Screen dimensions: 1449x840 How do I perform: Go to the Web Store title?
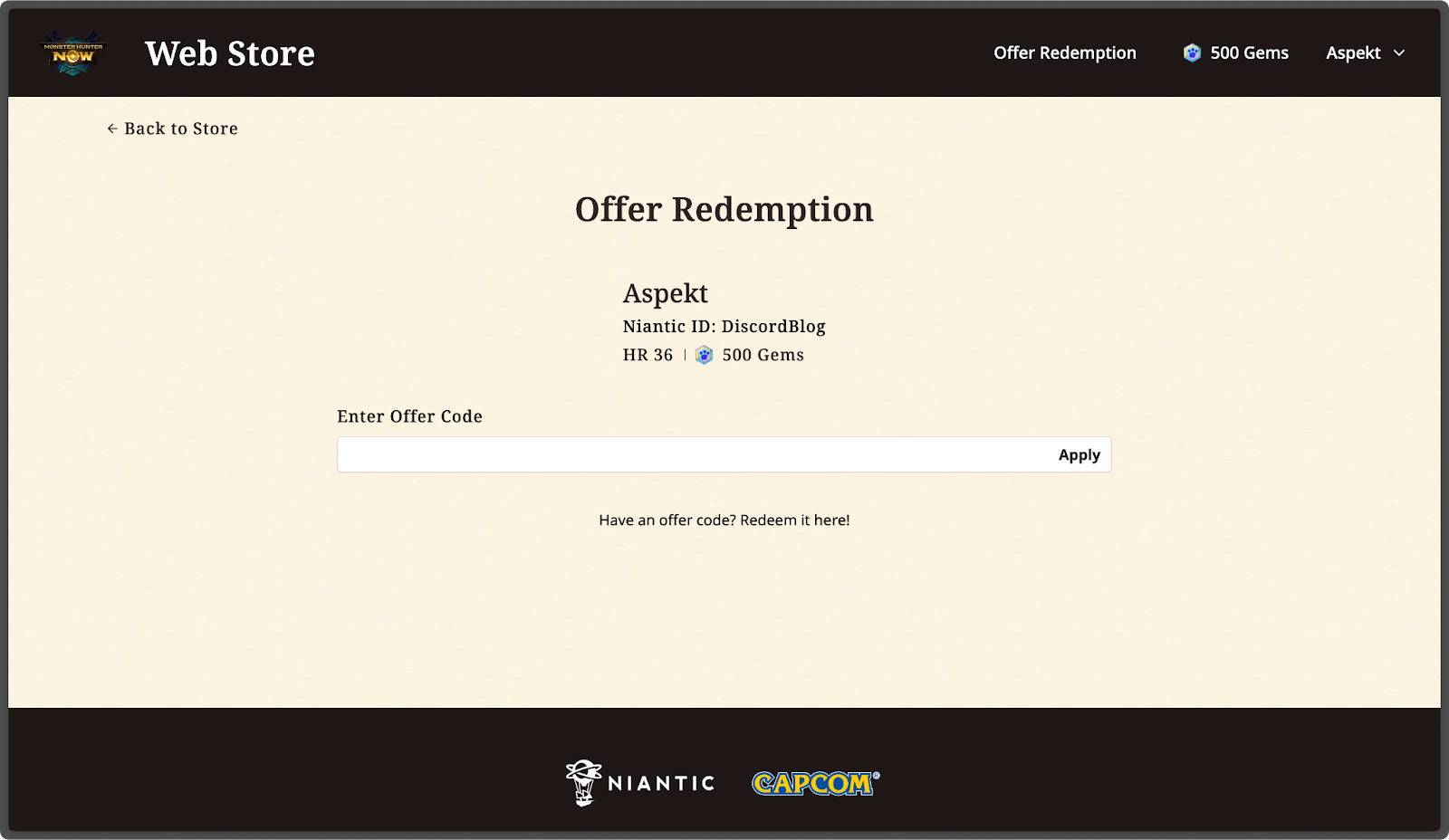pyautogui.click(x=230, y=53)
